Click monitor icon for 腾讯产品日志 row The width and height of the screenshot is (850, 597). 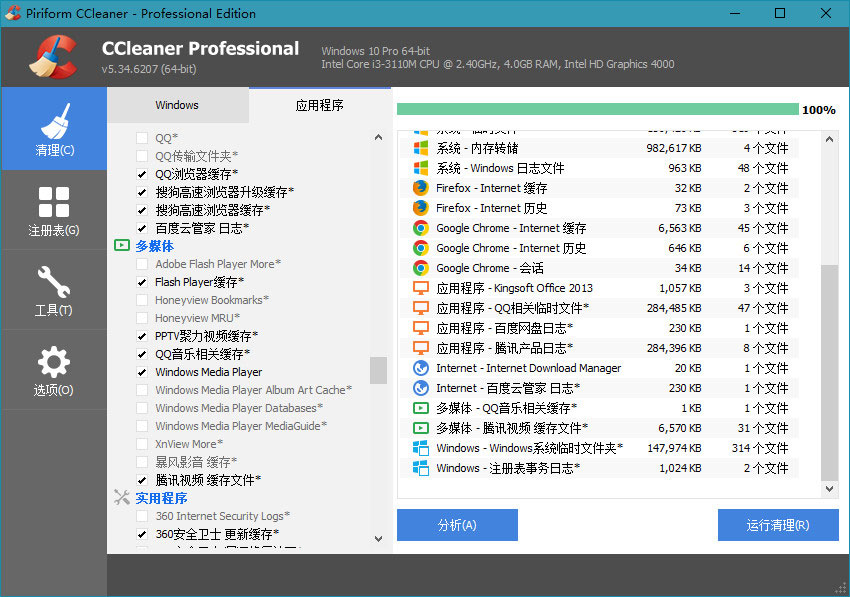click(x=421, y=348)
